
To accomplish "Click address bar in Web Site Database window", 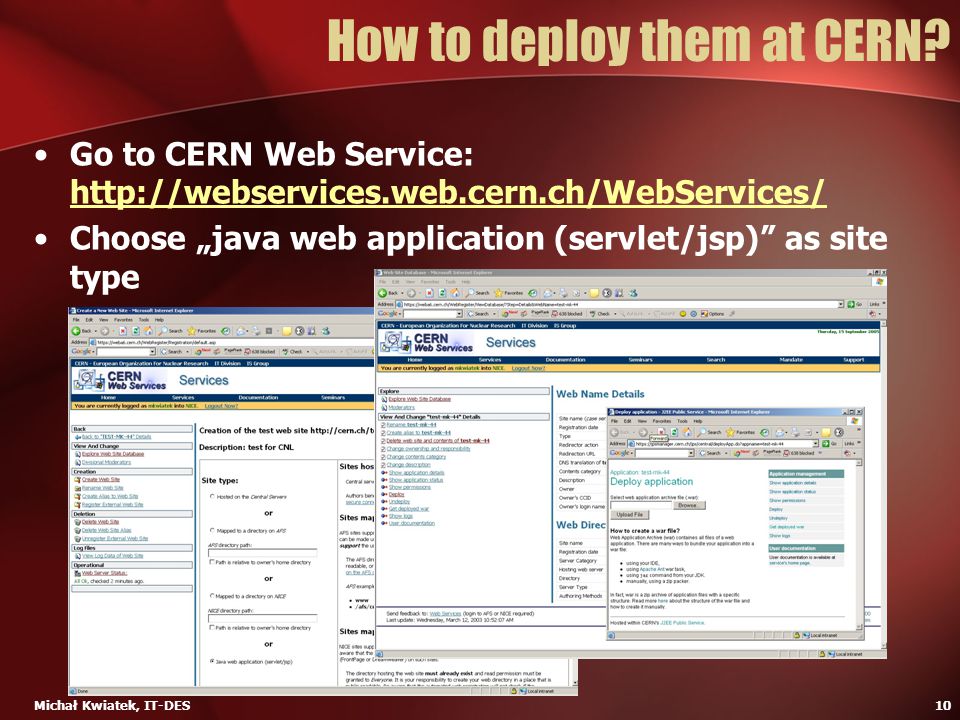I will [620, 304].
